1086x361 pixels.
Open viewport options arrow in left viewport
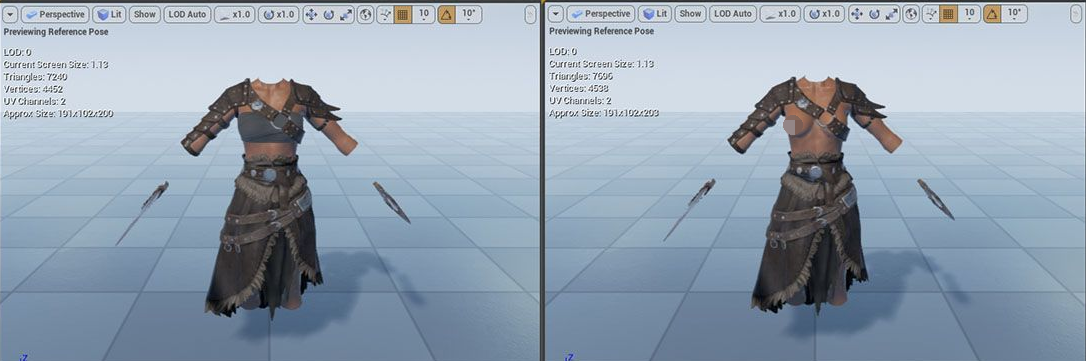(x=10, y=14)
